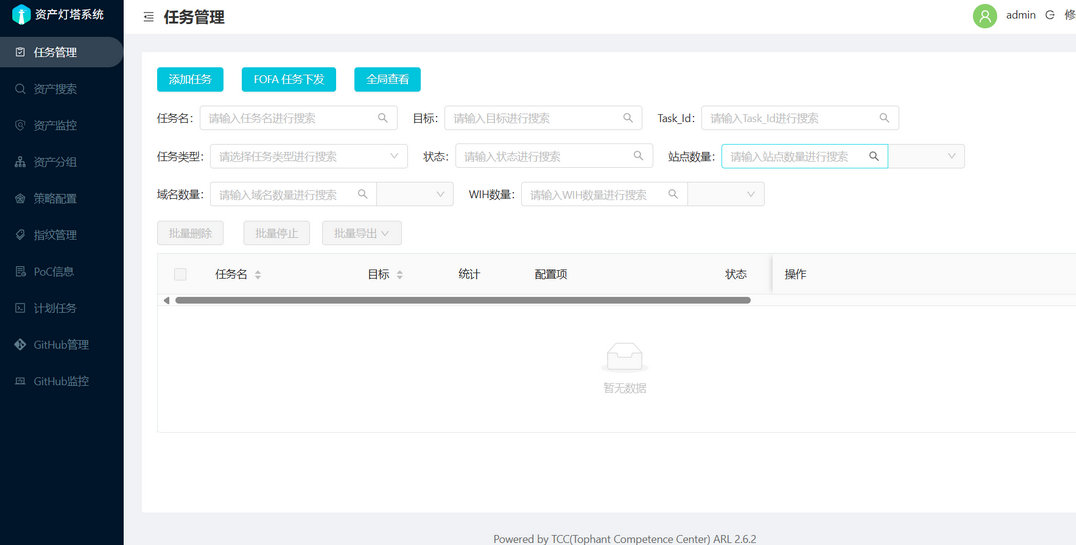This screenshot has width=1076, height=545.
Task: Focus the 站点数量 search input
Action: pos(805,156)
